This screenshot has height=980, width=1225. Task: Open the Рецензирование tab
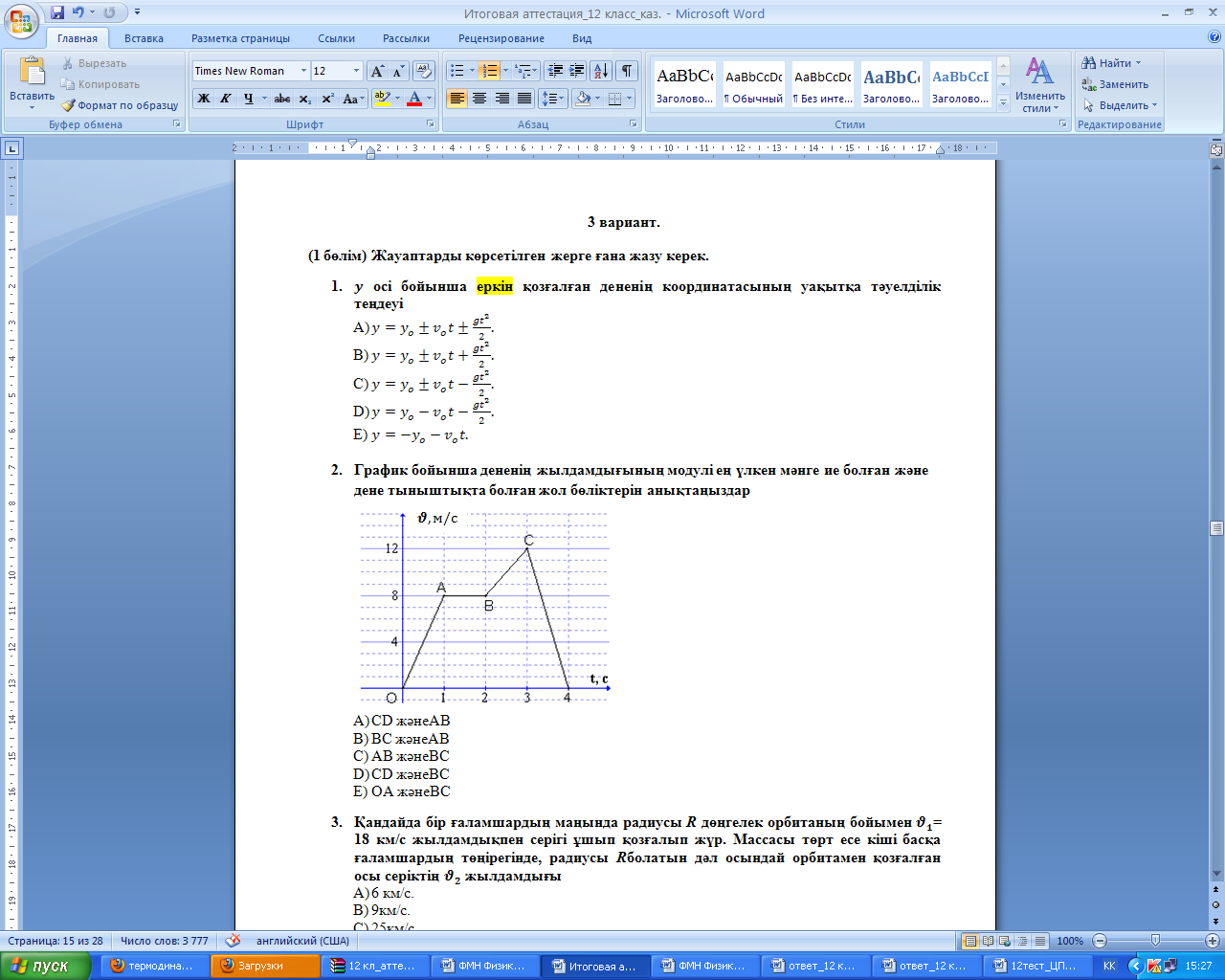click(501, 38)
